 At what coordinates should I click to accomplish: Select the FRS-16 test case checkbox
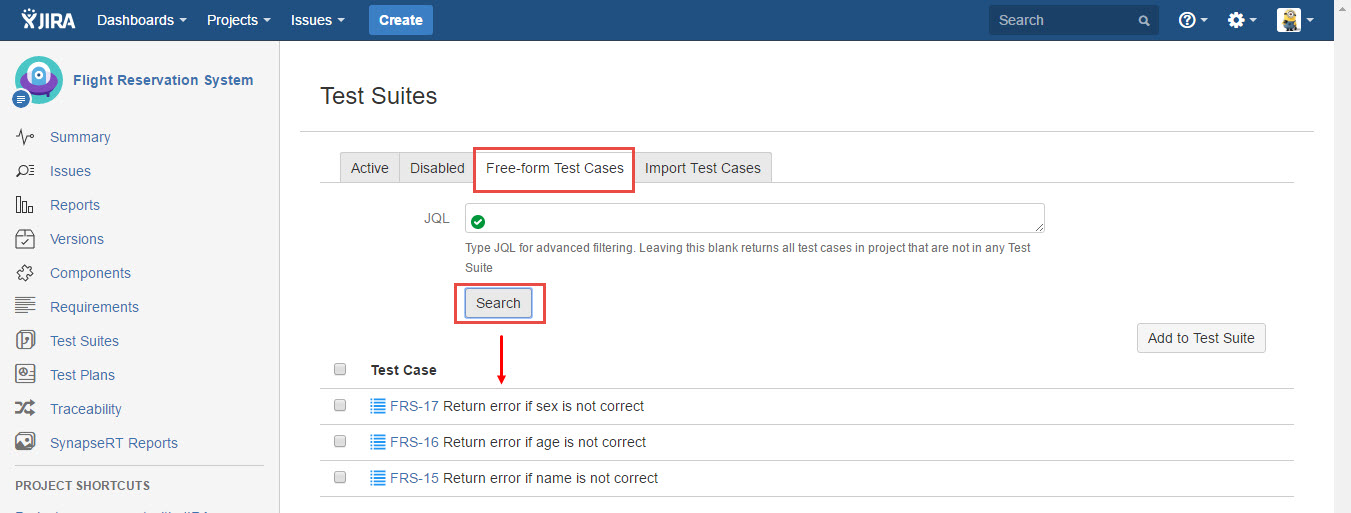[x=340, y=442]
